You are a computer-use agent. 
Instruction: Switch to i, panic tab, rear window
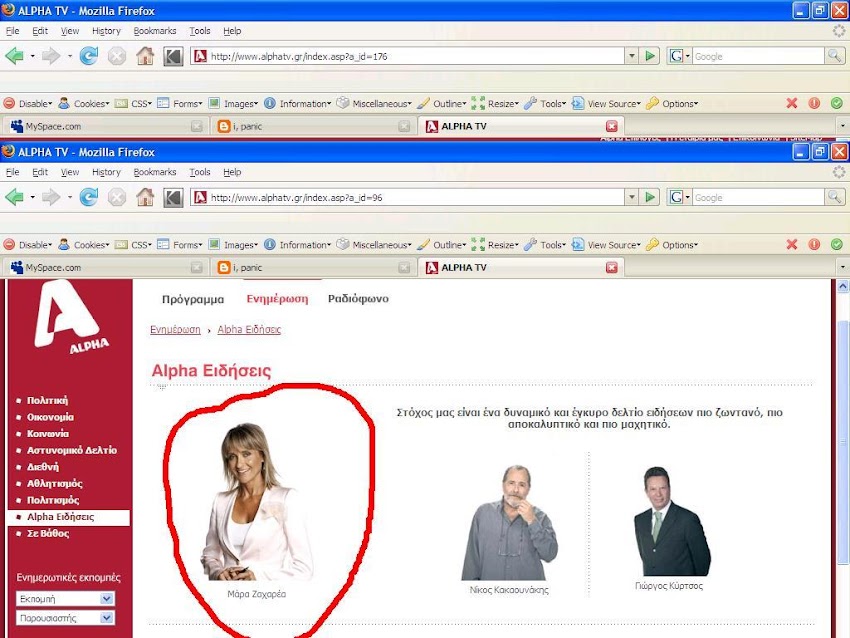(313, 126)
